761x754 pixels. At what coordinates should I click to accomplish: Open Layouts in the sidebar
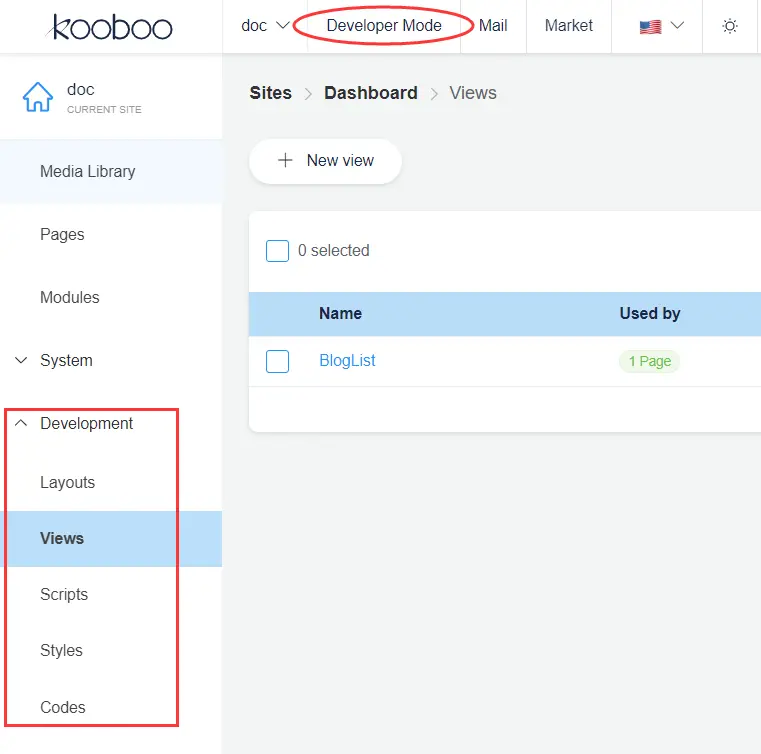point(67,483)
